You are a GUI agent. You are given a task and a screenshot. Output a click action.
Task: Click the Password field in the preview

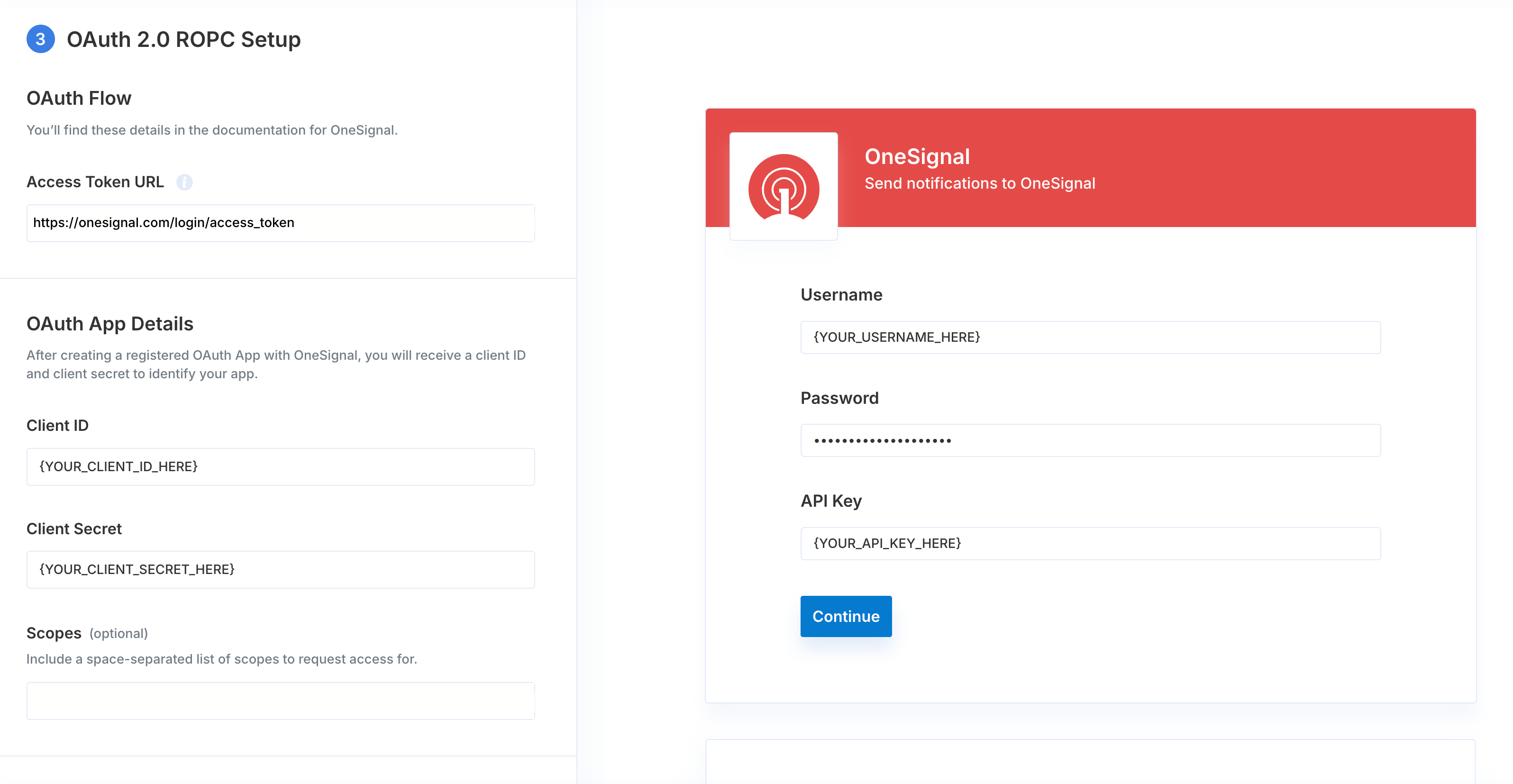[1091, 440]
